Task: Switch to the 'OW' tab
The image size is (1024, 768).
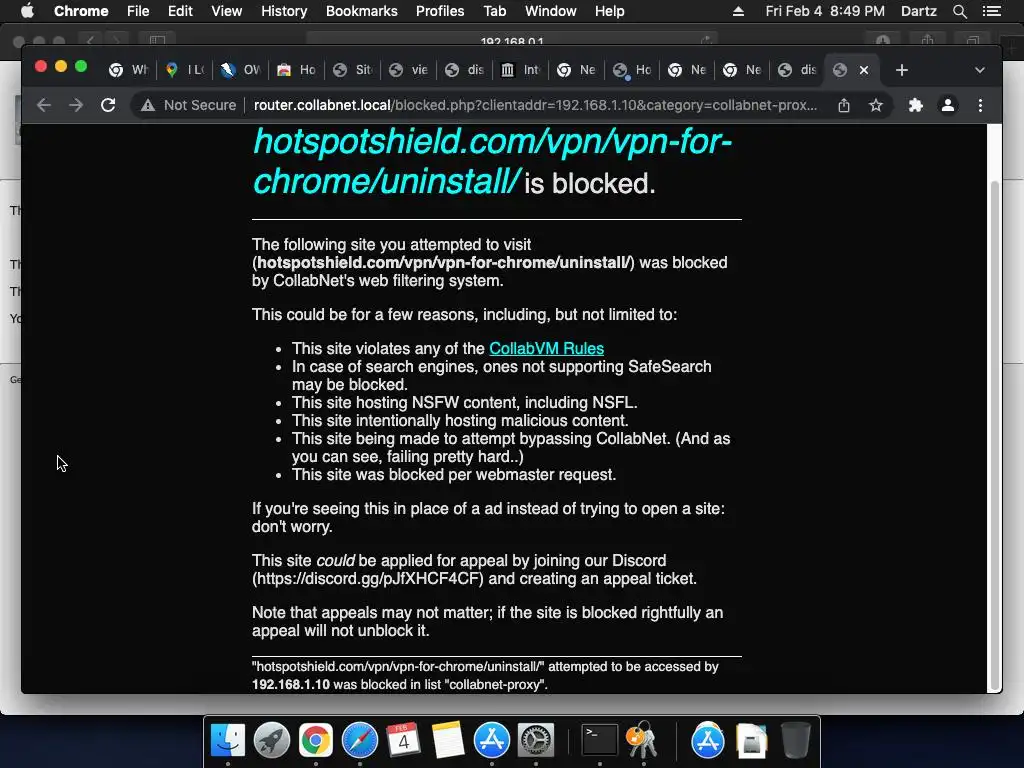Action: point(241,70)
